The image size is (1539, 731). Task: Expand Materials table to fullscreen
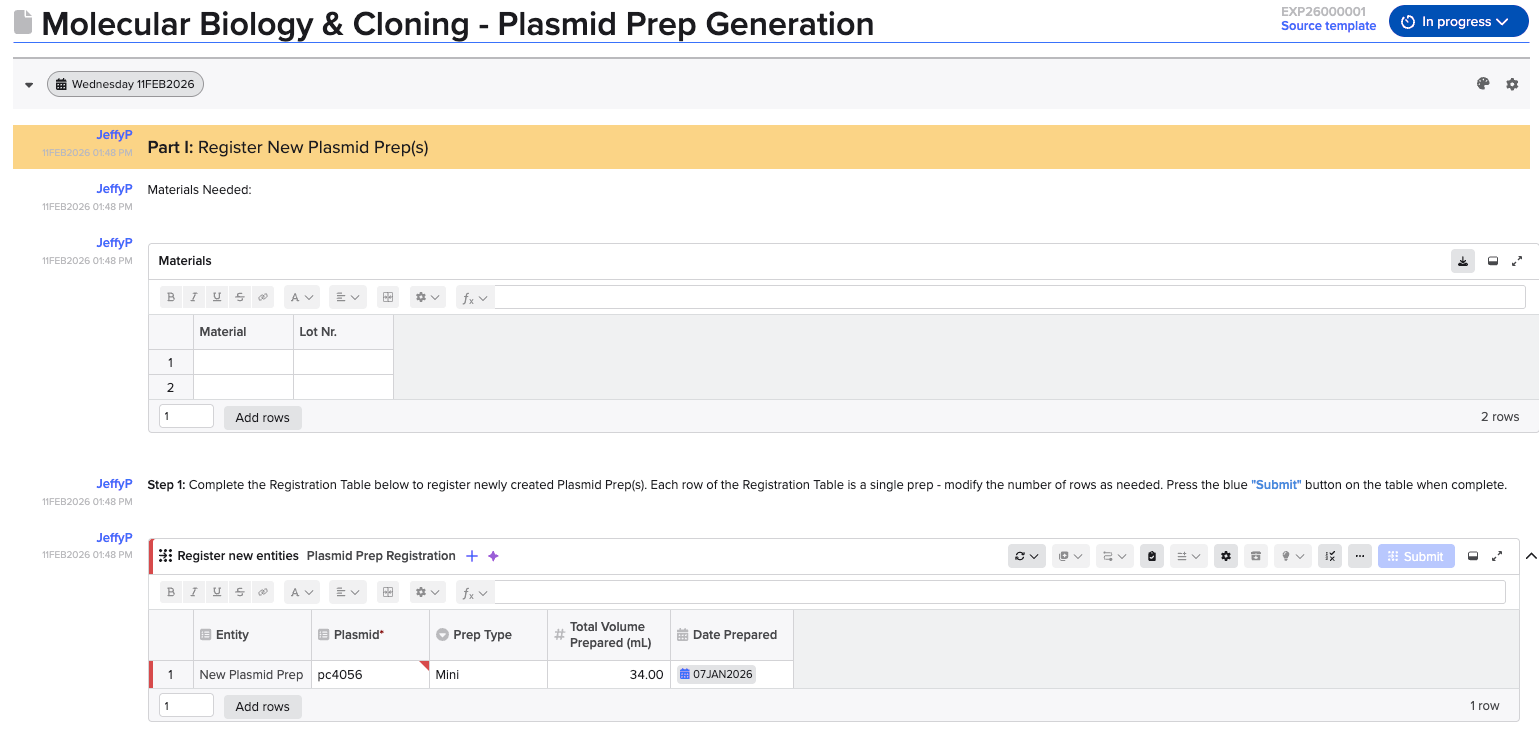[1517, 261]
